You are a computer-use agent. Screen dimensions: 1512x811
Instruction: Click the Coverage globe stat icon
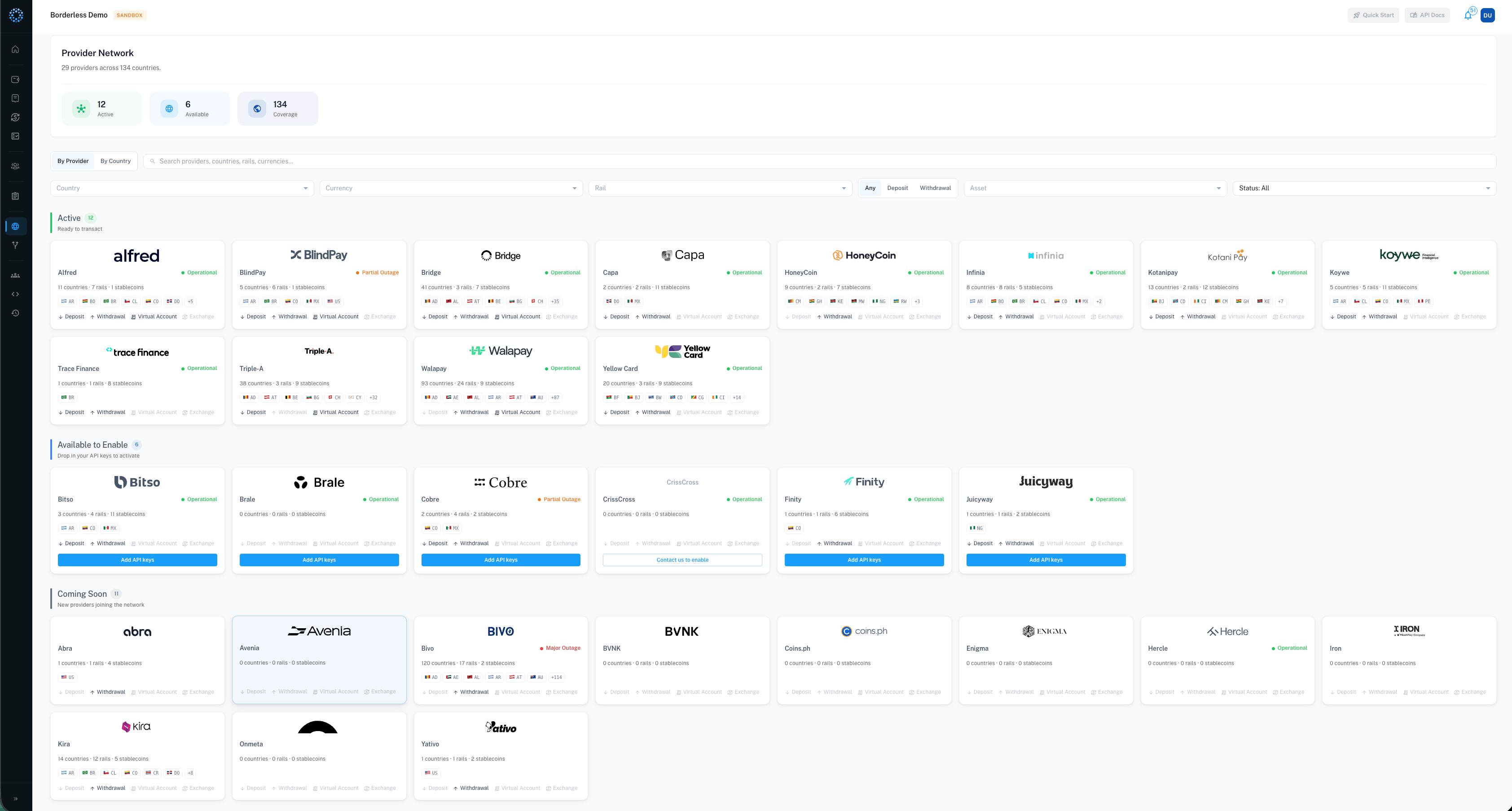(x=257, y=109)
